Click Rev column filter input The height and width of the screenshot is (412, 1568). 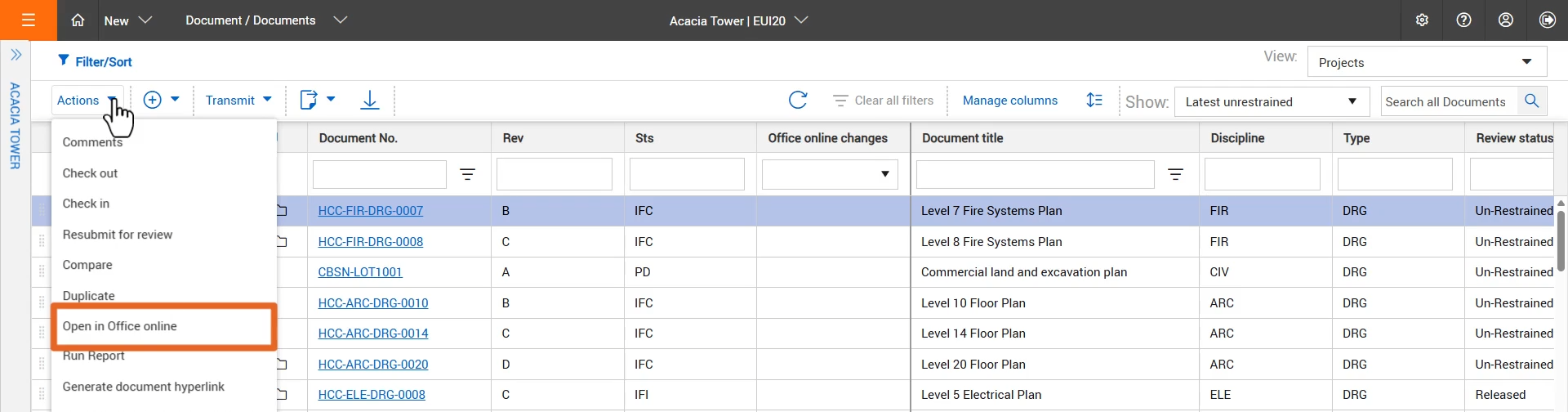555,174
